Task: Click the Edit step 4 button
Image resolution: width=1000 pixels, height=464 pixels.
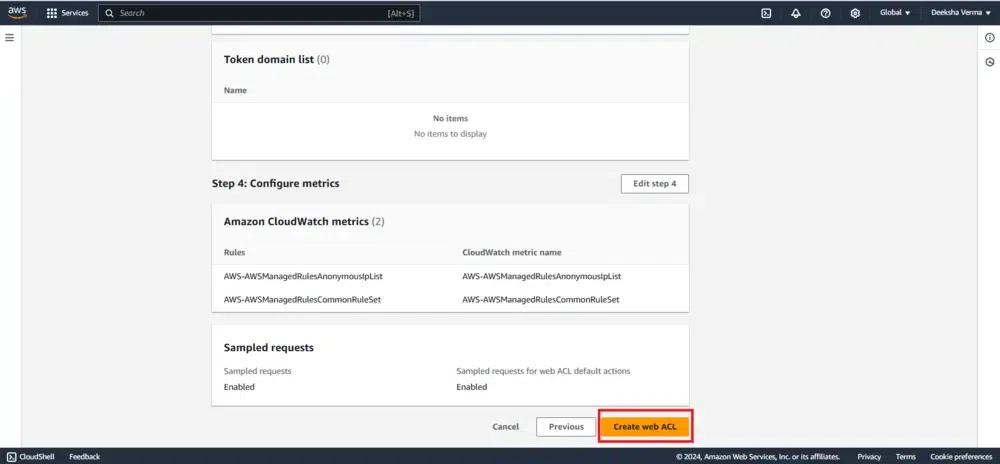Action: pos(654,184)
